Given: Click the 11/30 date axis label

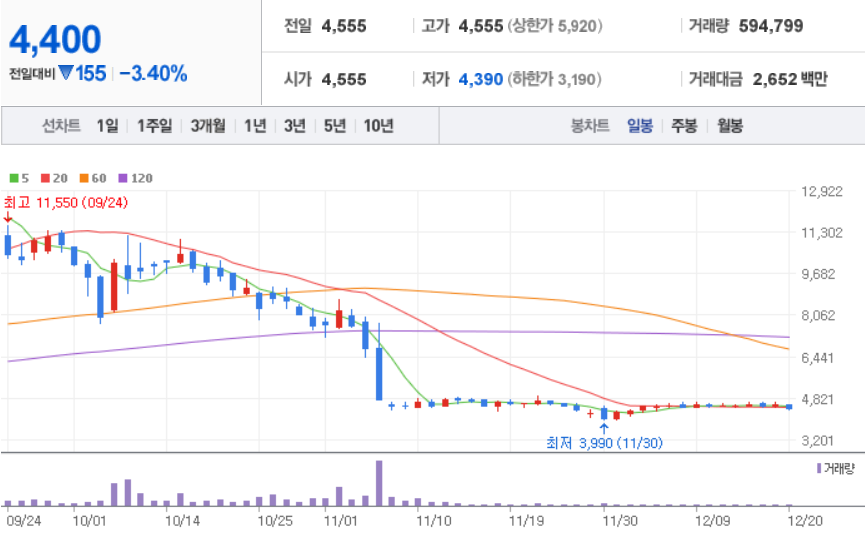Looking at the screenshot, I should click(x=620, y=521).
